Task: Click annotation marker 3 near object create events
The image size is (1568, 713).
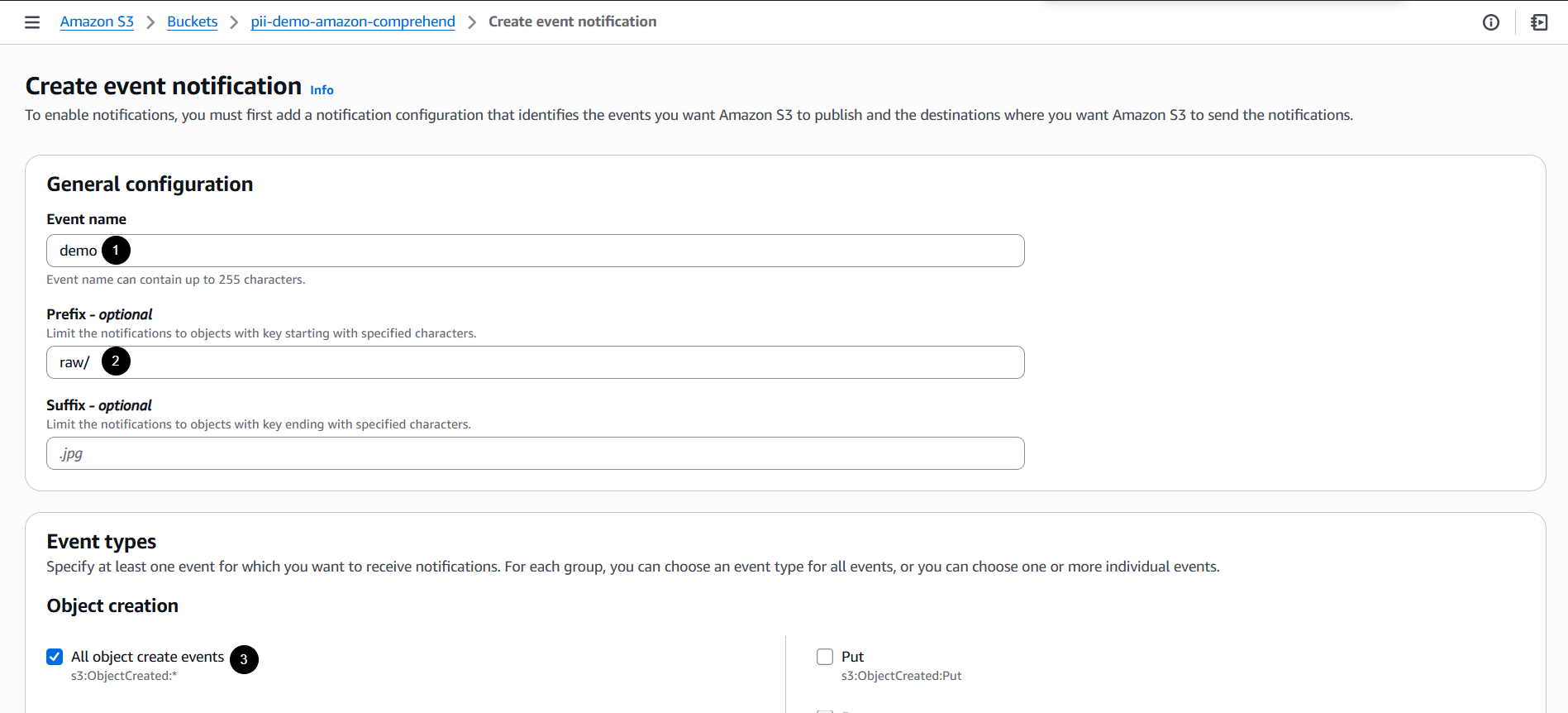Action: (x=244, y=659)
